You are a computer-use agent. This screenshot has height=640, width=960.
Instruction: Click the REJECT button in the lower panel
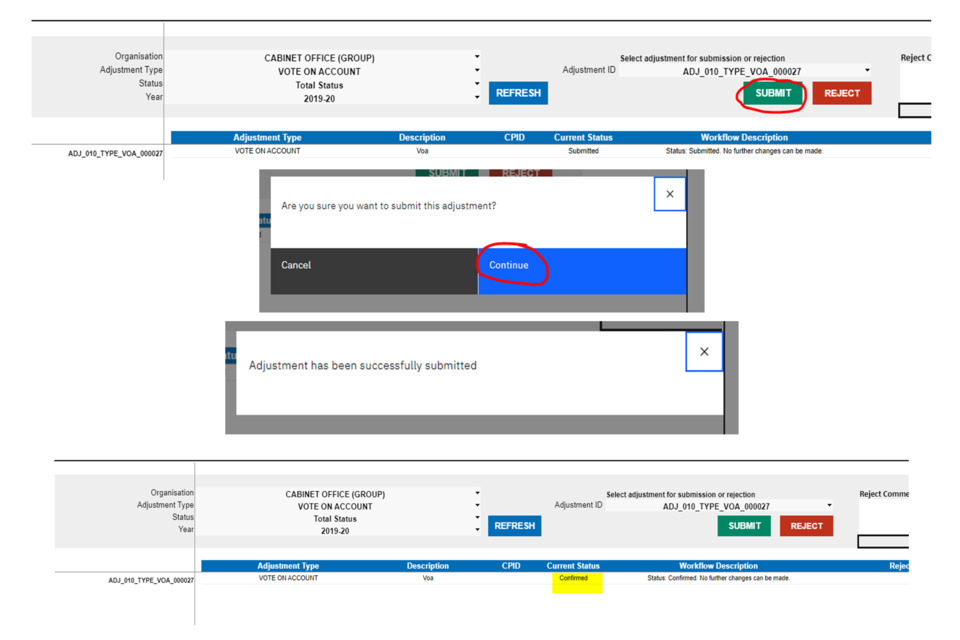coord(806,526)
